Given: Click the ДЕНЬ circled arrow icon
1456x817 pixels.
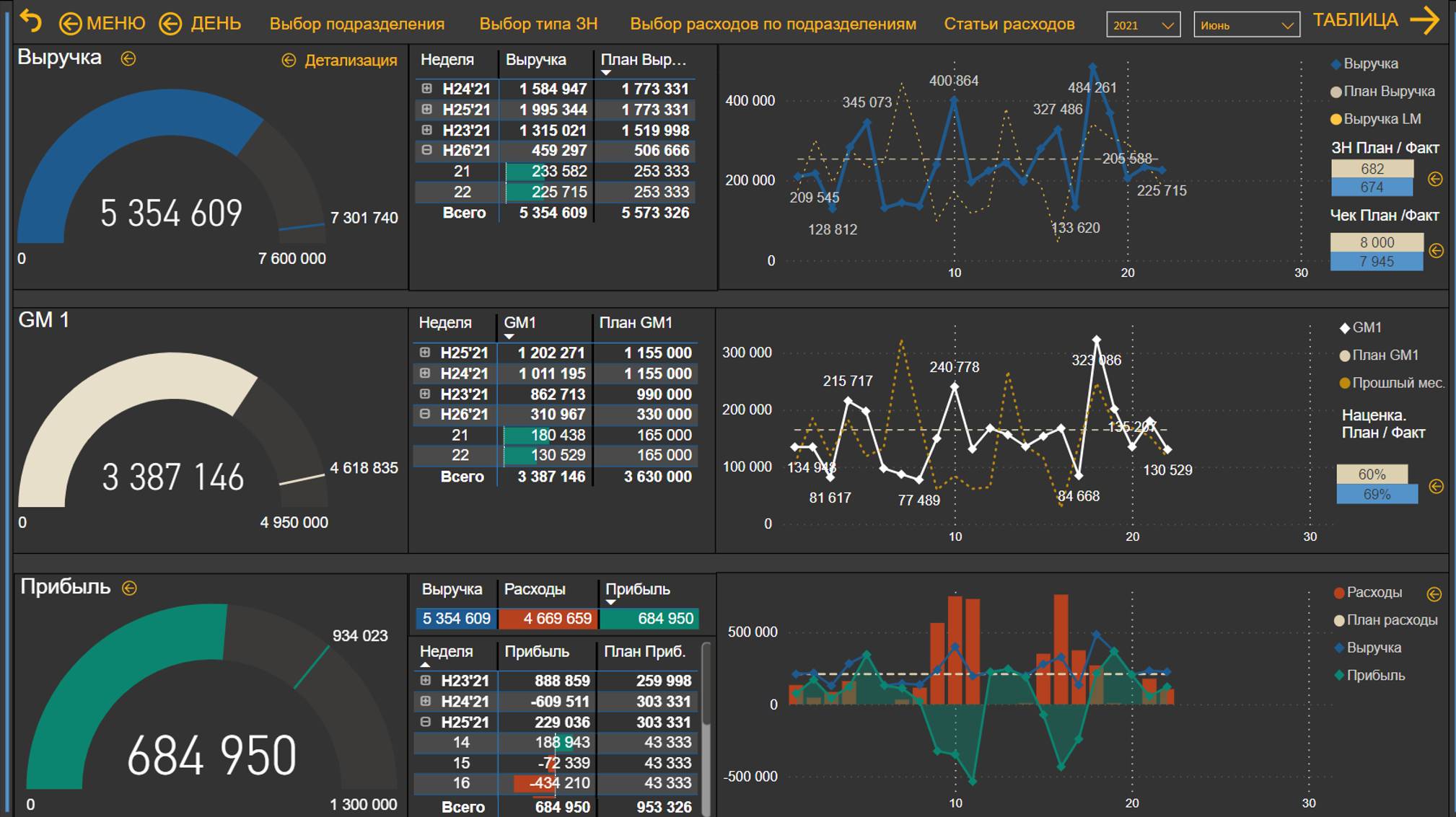Looking at the screenshot, I should (170, 24).
